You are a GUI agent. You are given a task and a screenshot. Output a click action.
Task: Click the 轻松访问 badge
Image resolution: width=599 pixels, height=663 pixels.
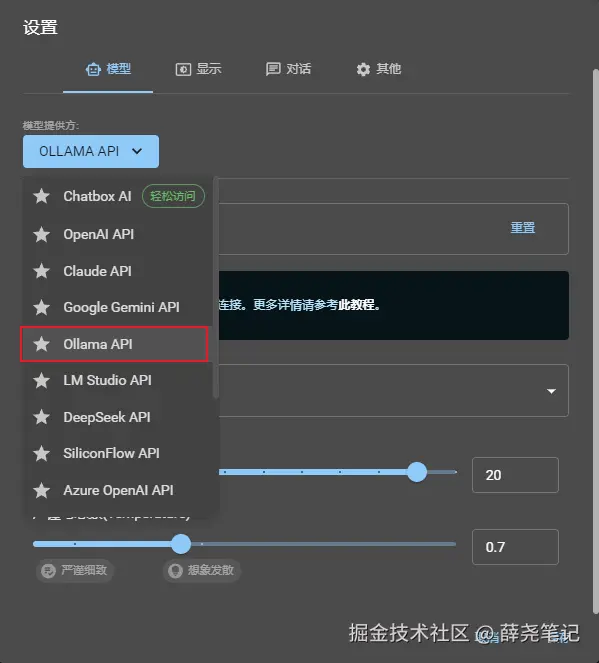(173, 196)
